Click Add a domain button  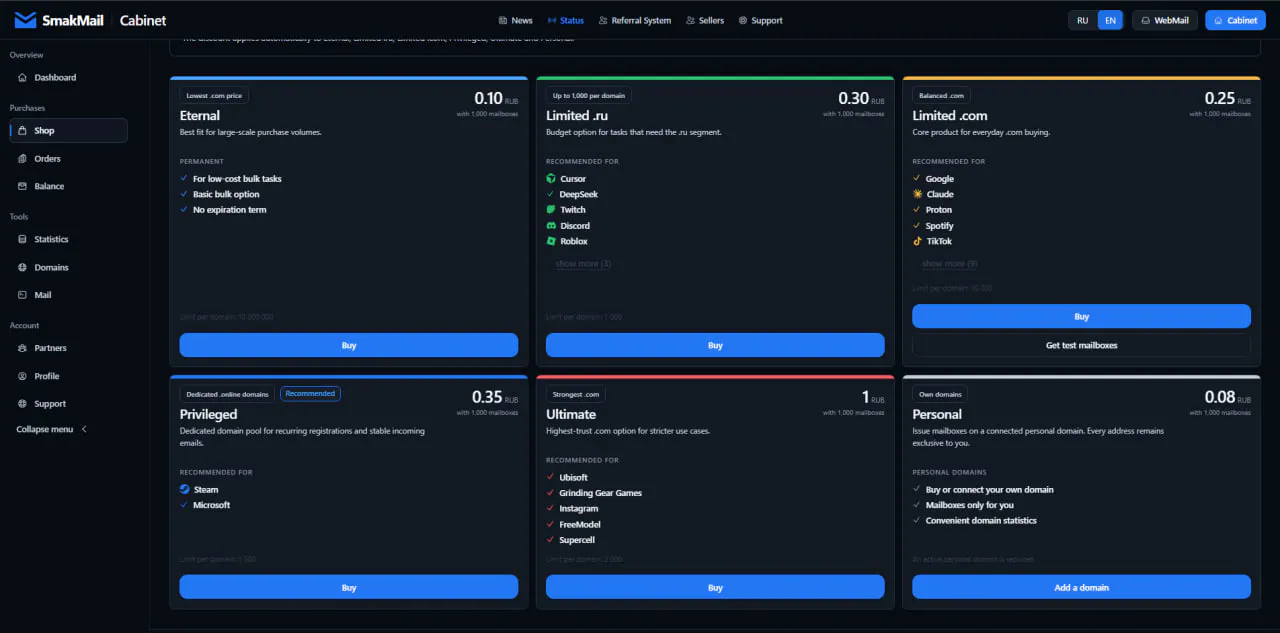pyautogui.click(x=1081, y=587)
